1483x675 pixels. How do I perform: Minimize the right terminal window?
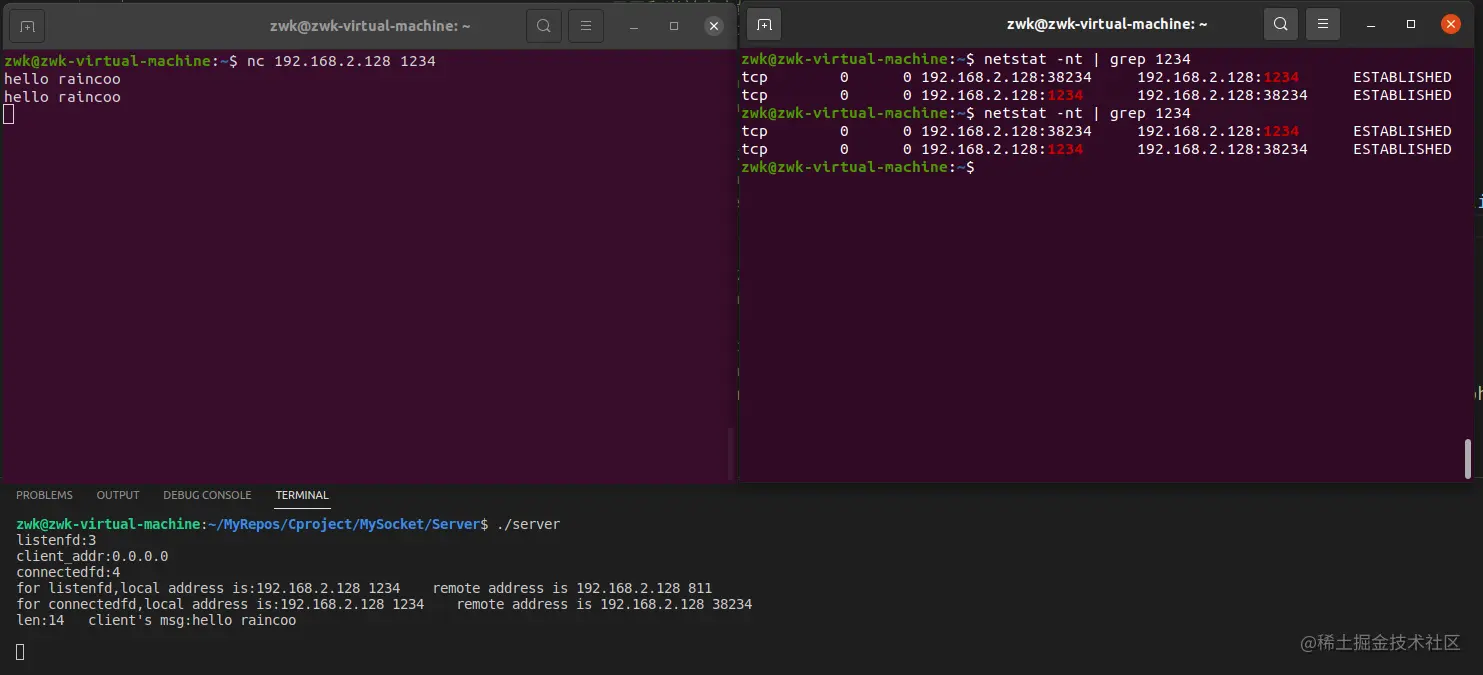click(x=1371, y=24)
